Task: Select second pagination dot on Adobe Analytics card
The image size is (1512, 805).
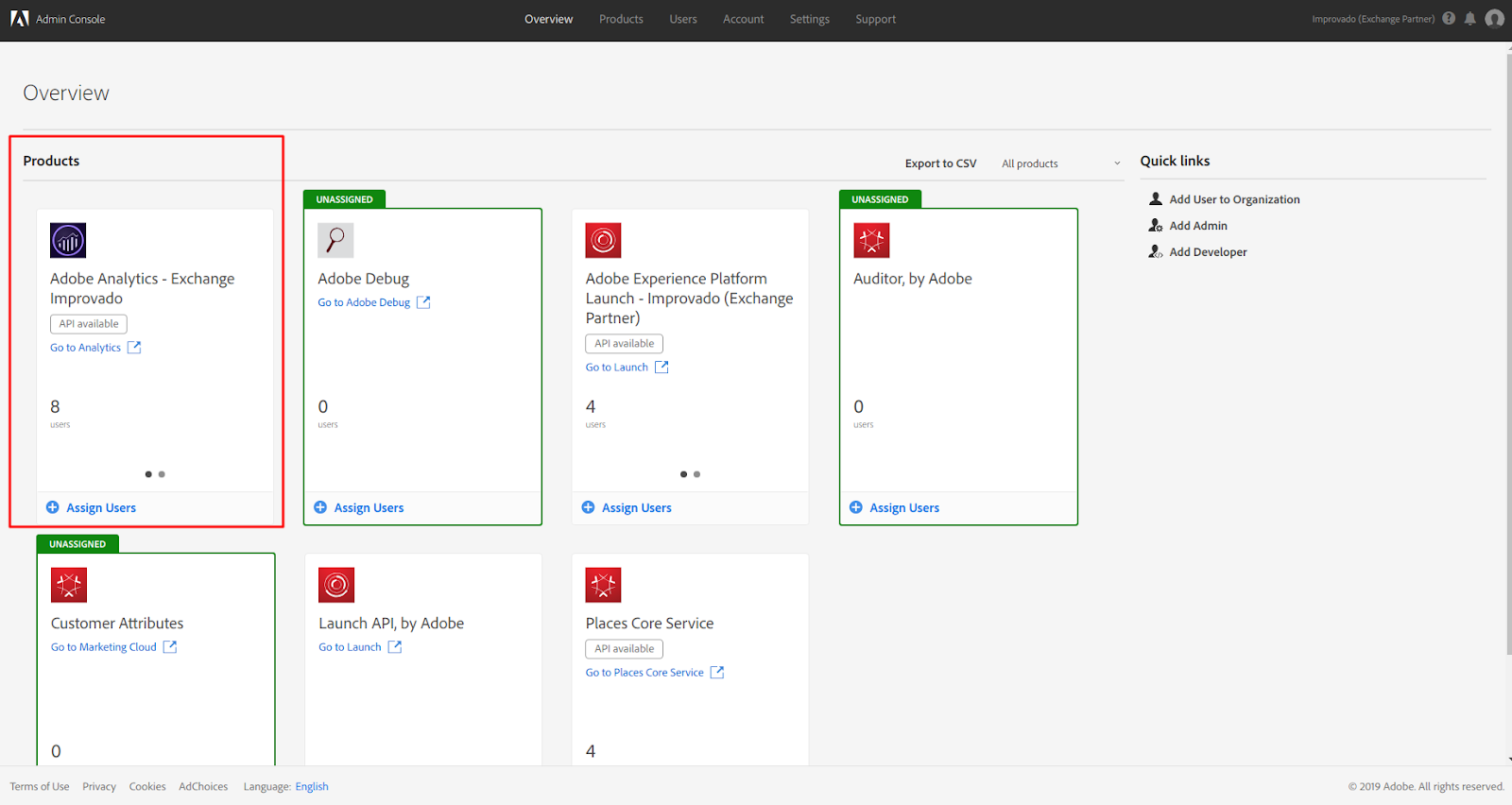Action: (162, 474)
